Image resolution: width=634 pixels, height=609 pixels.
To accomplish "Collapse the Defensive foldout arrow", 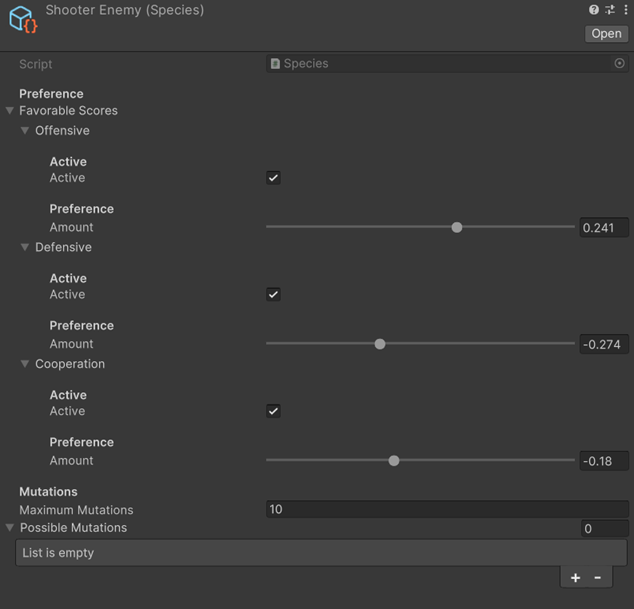I will click(x=25, y=247).
